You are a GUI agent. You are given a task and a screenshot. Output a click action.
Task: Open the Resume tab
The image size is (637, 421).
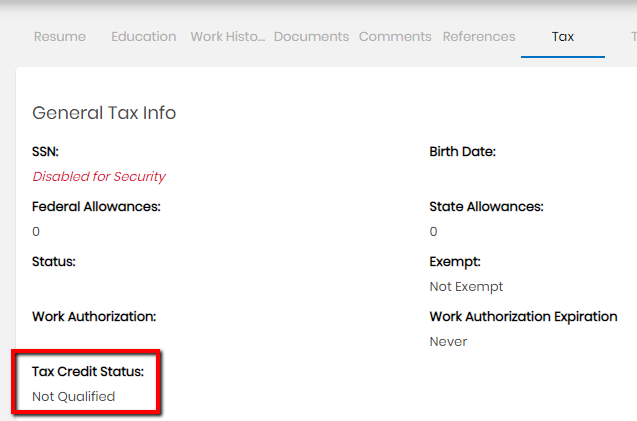click(x=60, y=37)
